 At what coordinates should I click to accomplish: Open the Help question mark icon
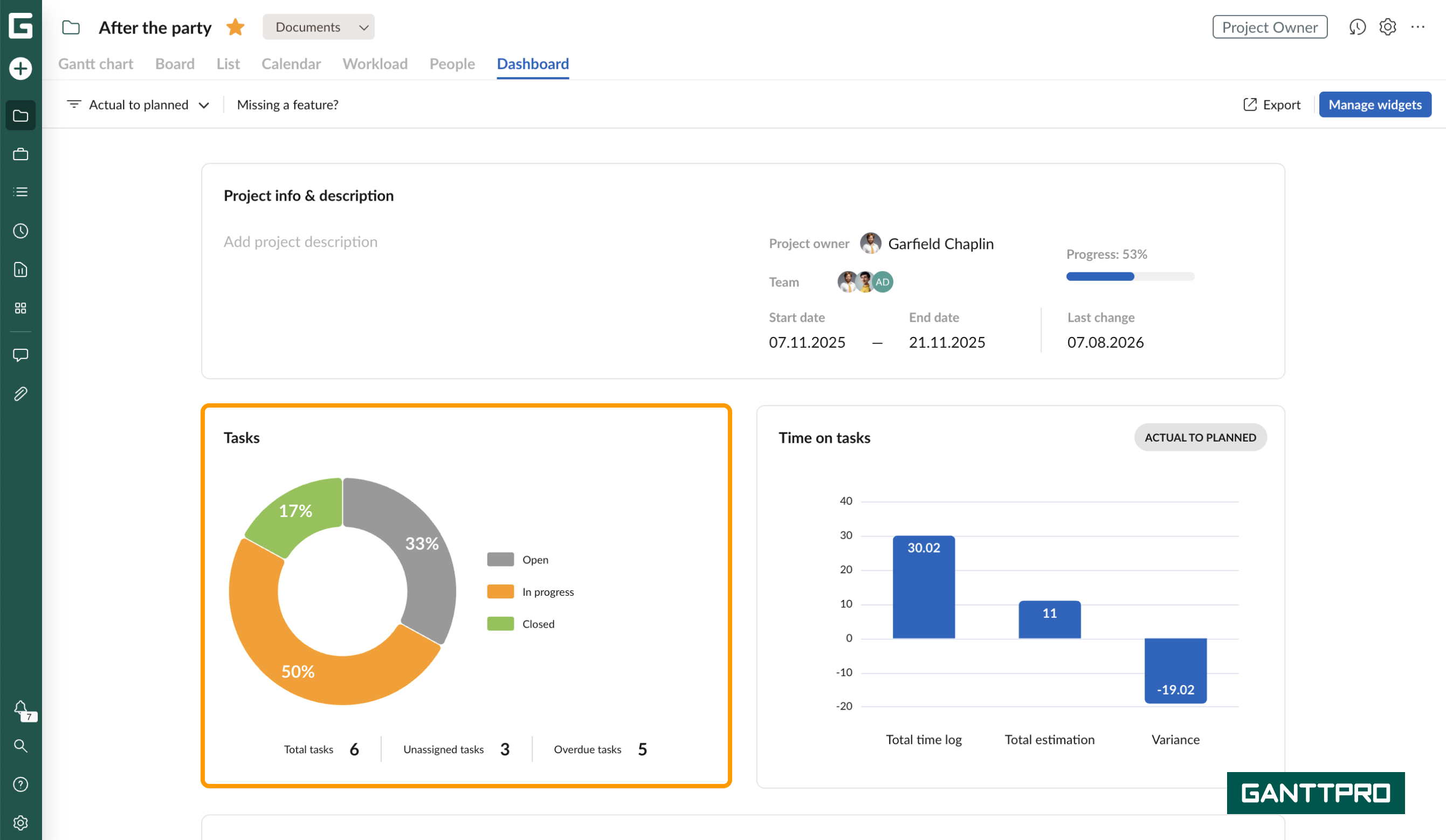(x=20, y=784)
